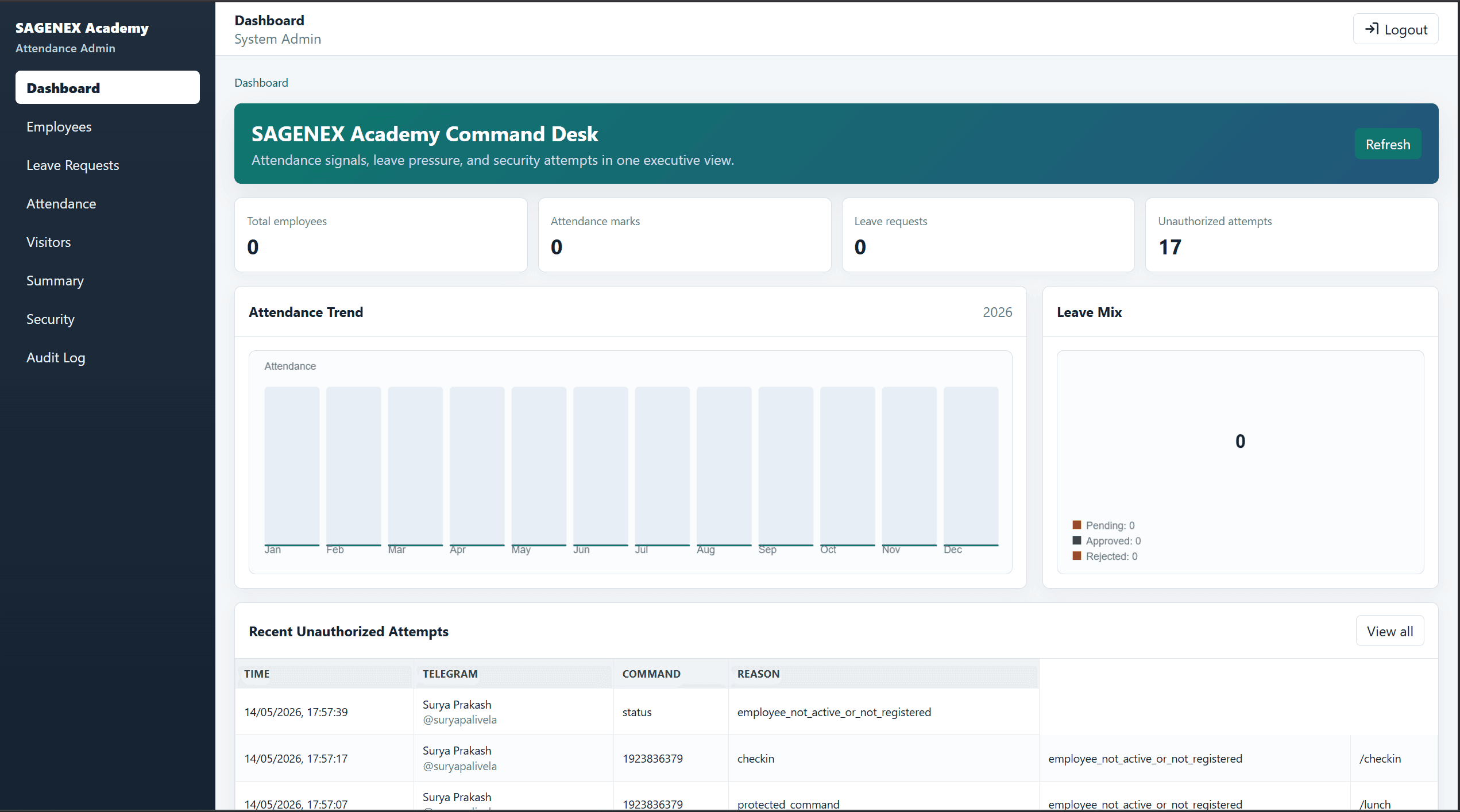The height and width of the screenshot is (812, 1460).
Task: Click the Recent Unauthorized Attempts heading
Action: [x=349, y=631]
